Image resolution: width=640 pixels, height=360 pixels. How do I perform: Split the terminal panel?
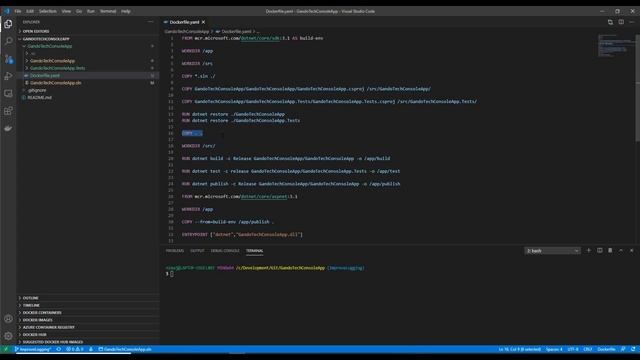point(600,251)
